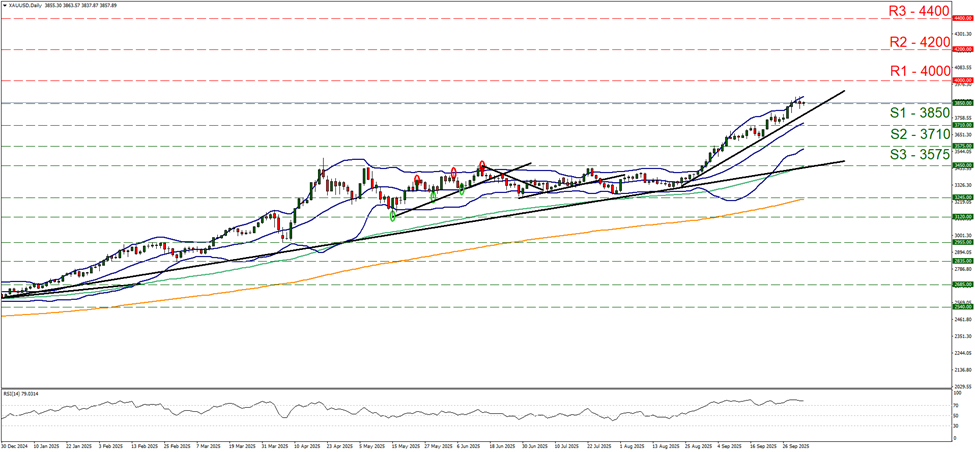Click the rightmost red circle marker on chart
This screenshot has width=975, height=452.
482,165
